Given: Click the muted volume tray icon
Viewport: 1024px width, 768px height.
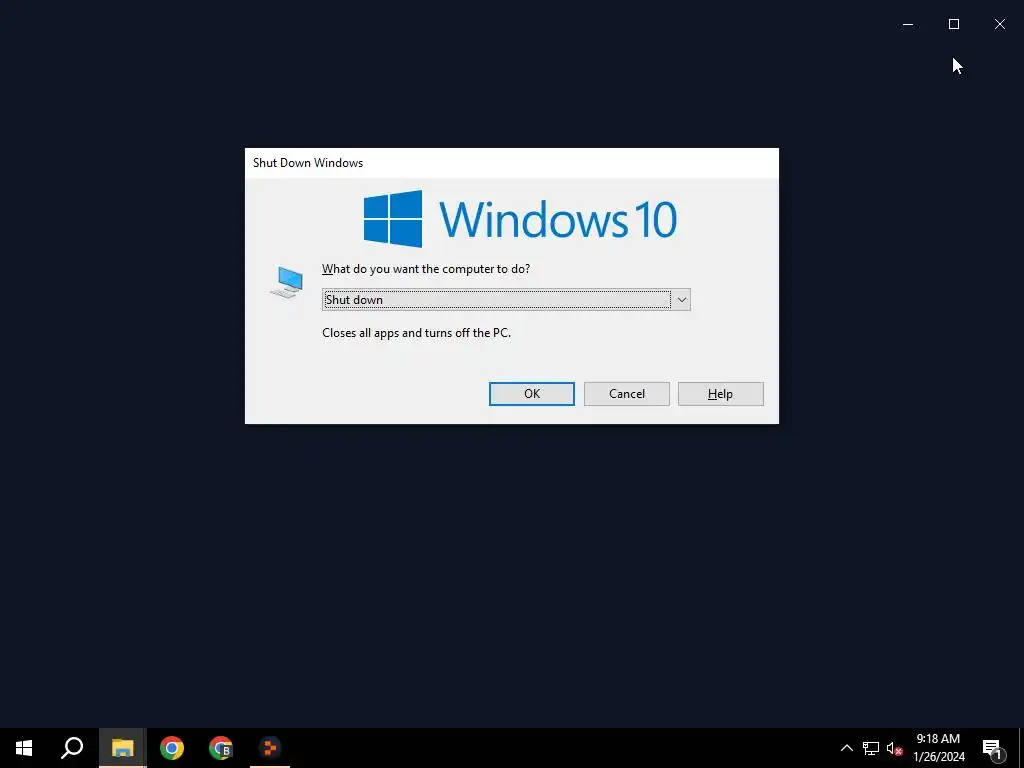Looking at the screenshot, I should 894,748.
